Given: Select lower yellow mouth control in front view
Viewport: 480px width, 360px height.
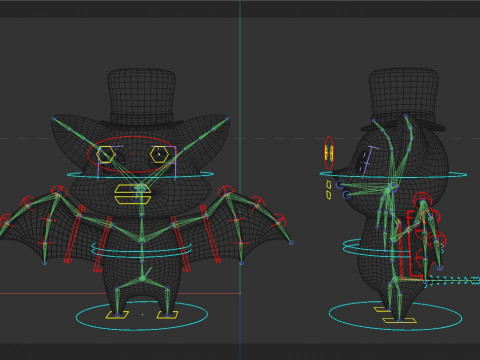Looking at the screenshot, I should click(x=133, y=200).
